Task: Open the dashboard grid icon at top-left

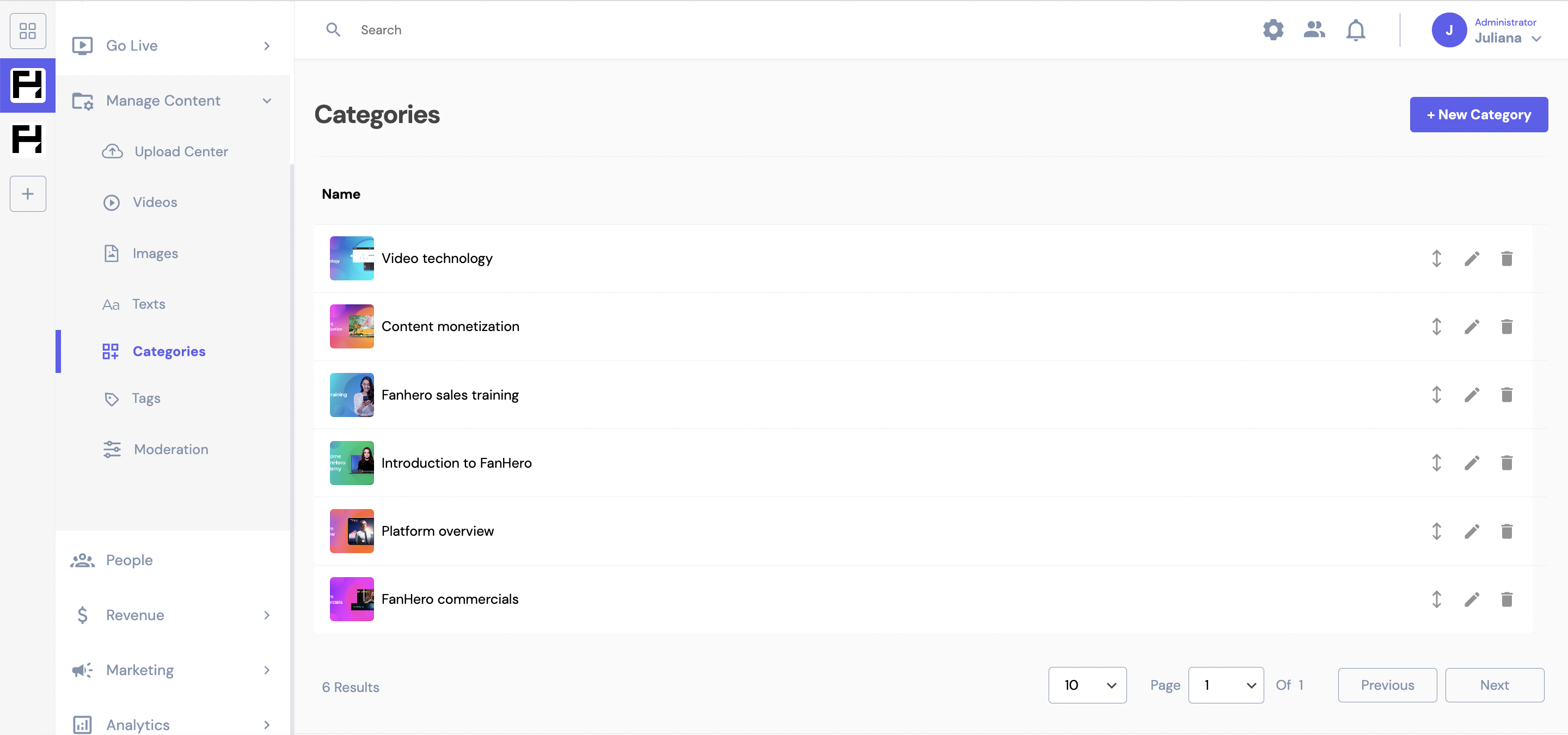Action: (27, 30)
